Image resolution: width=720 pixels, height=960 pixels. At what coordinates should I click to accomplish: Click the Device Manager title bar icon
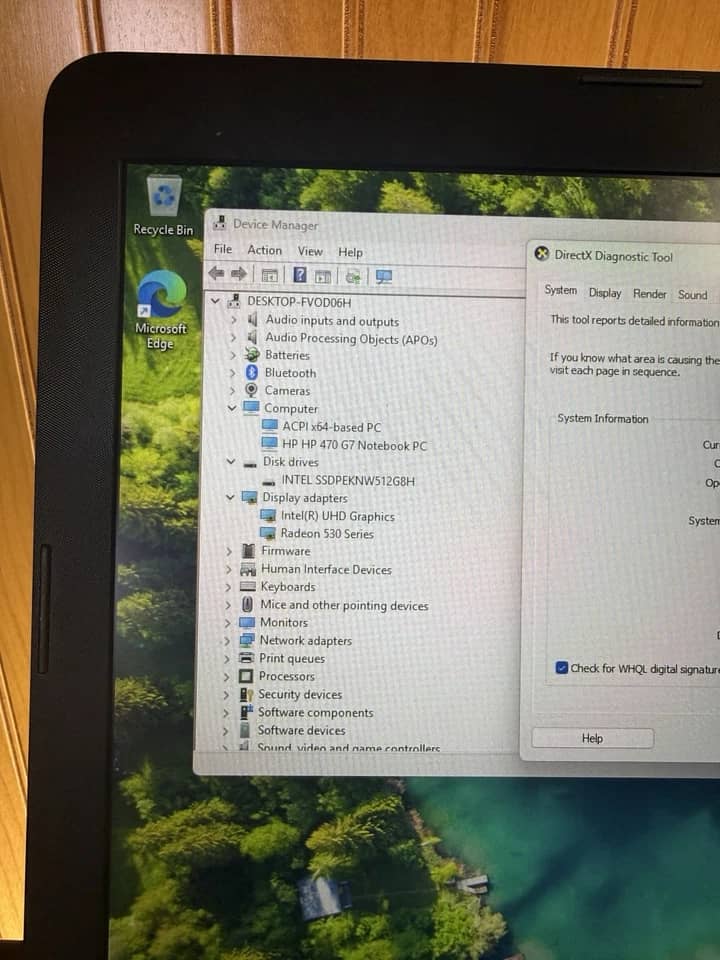click(219, 223)
